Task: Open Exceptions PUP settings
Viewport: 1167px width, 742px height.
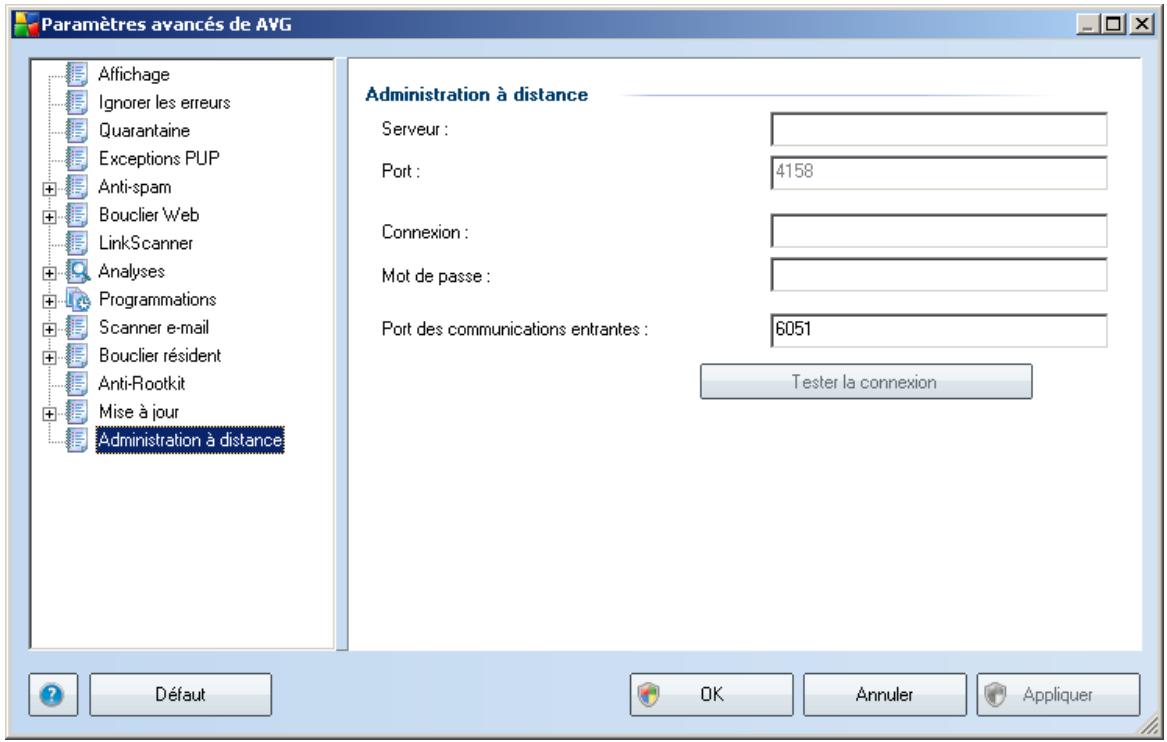Action: pos(159,159)
